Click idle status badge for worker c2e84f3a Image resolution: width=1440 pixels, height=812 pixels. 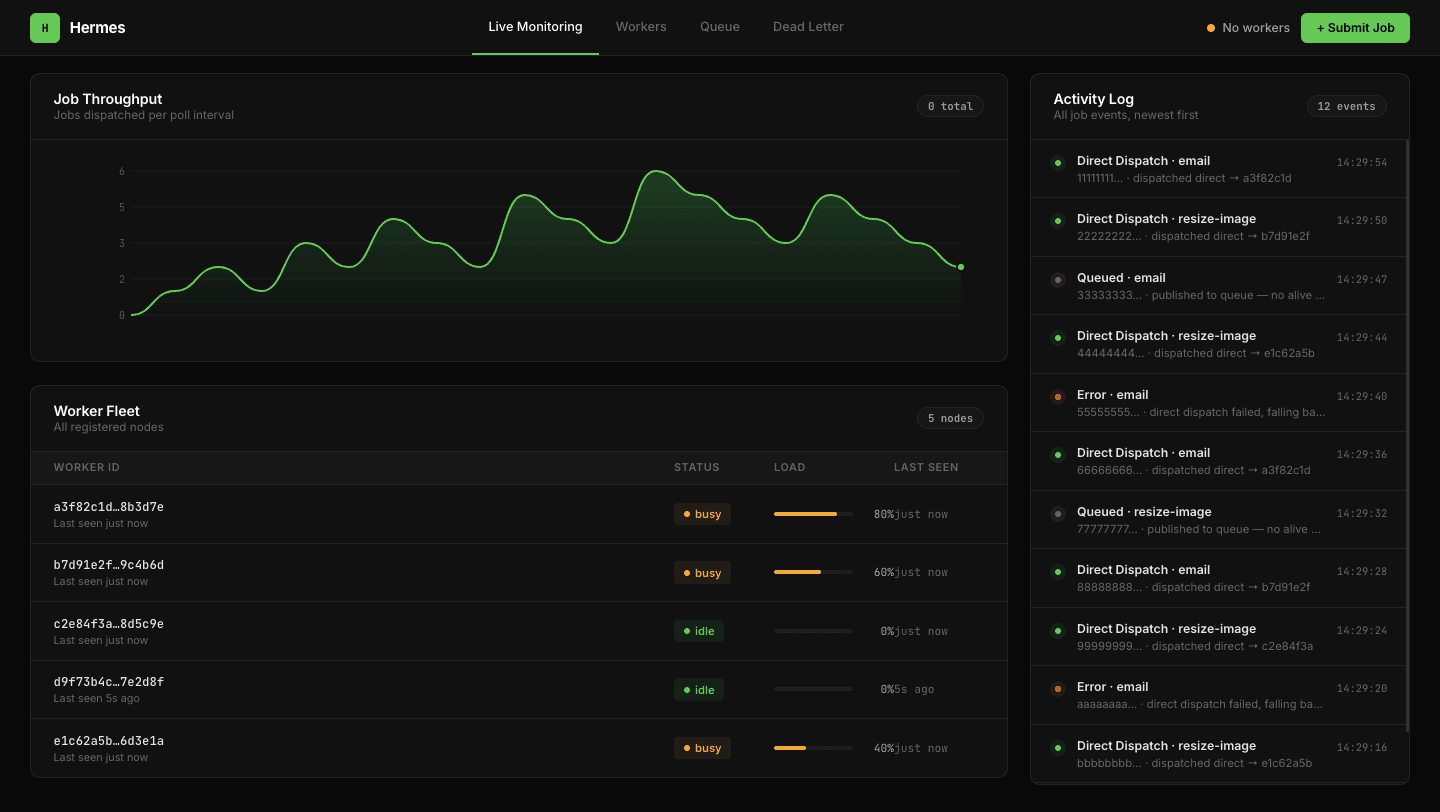tap(699, 631)
